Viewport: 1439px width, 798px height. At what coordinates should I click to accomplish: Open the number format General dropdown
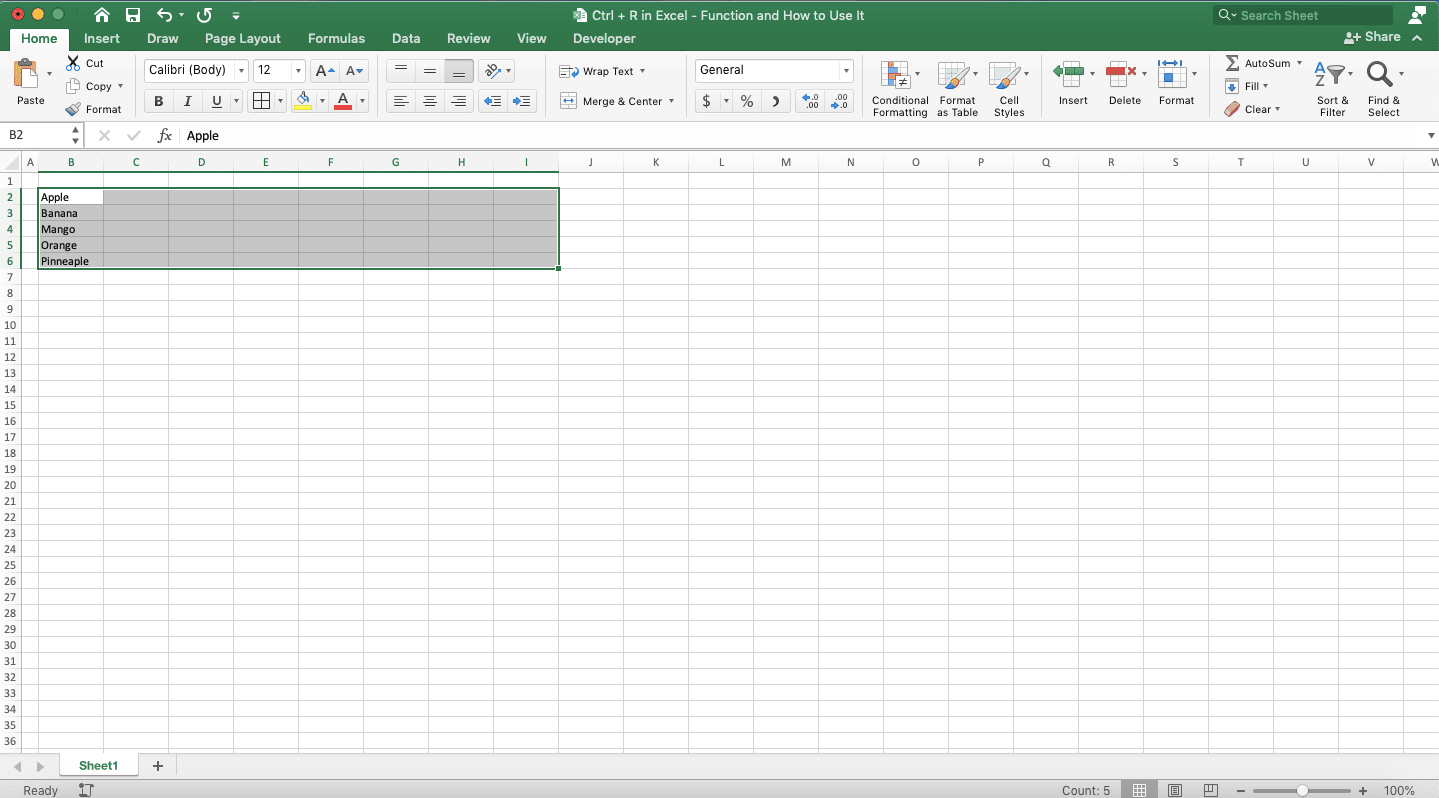click(845, 70)
